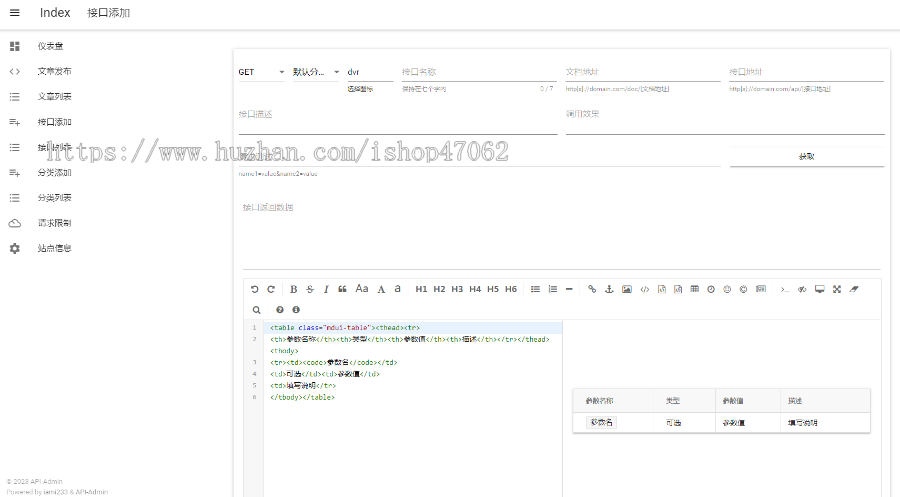Click the 获取 button

(806, 156)
